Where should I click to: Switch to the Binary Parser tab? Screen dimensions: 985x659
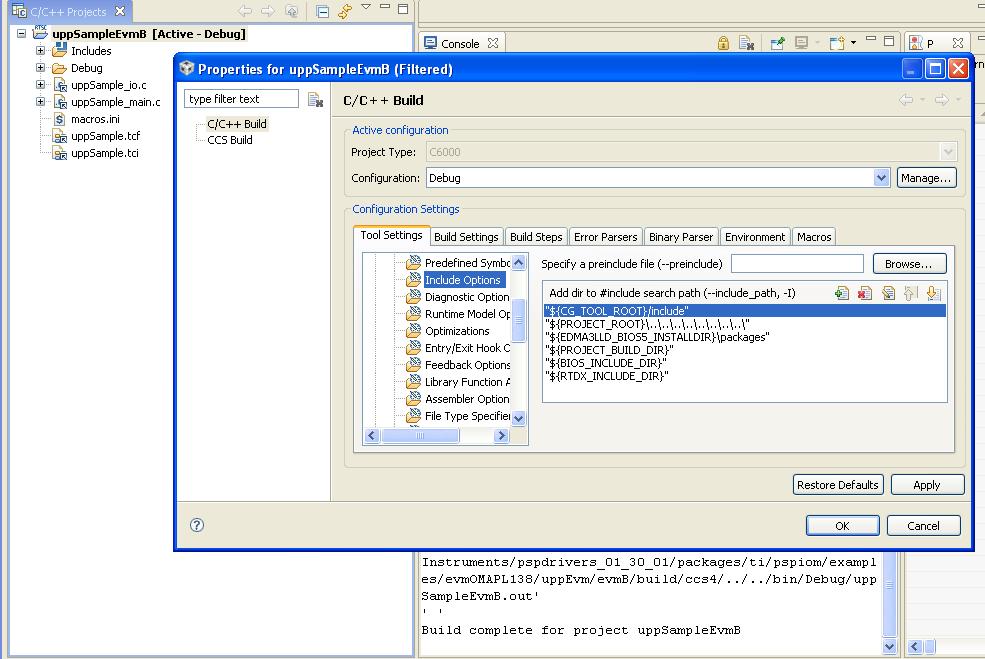click(681, 237)
